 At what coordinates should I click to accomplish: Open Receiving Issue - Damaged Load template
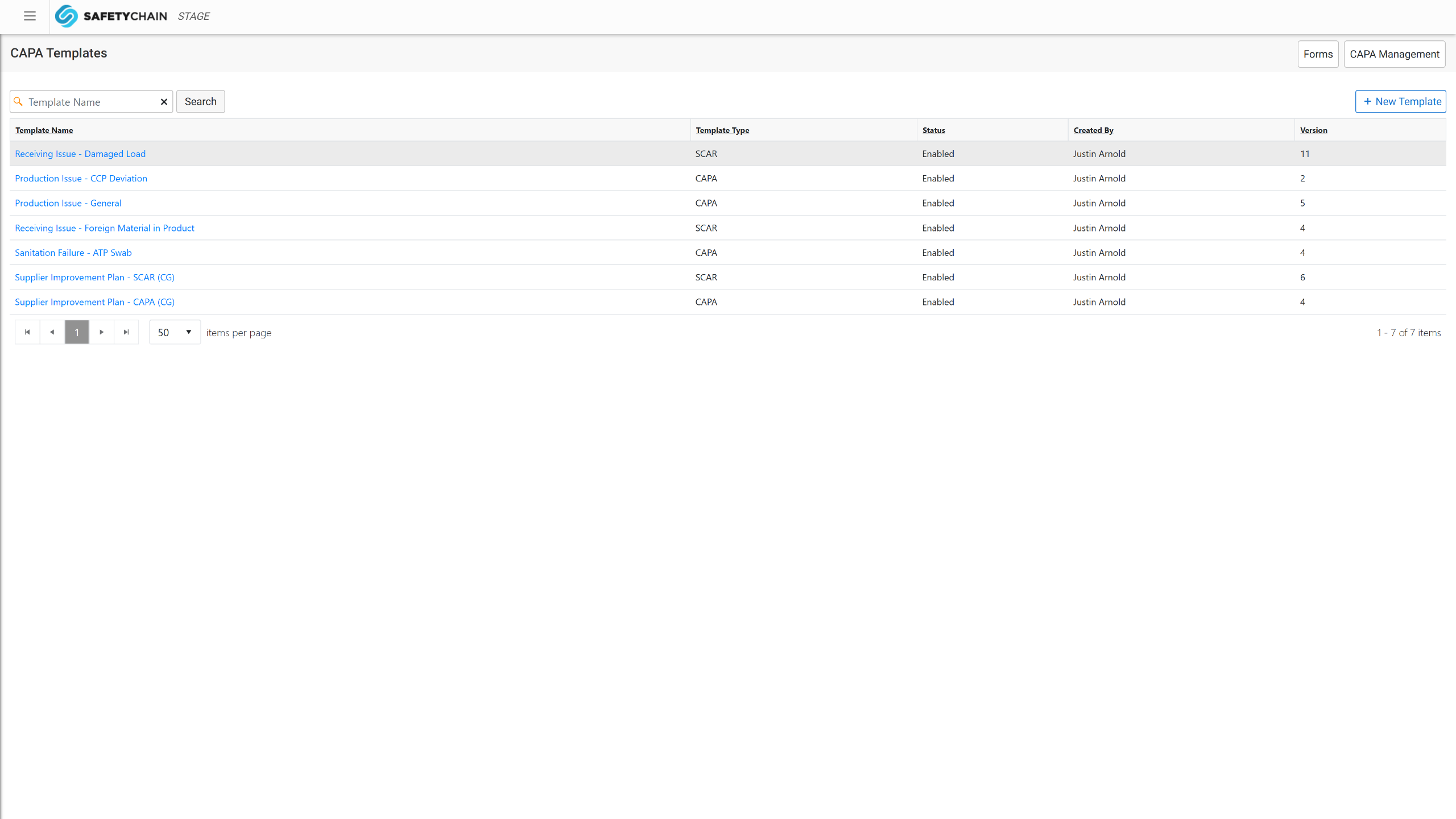80,154
